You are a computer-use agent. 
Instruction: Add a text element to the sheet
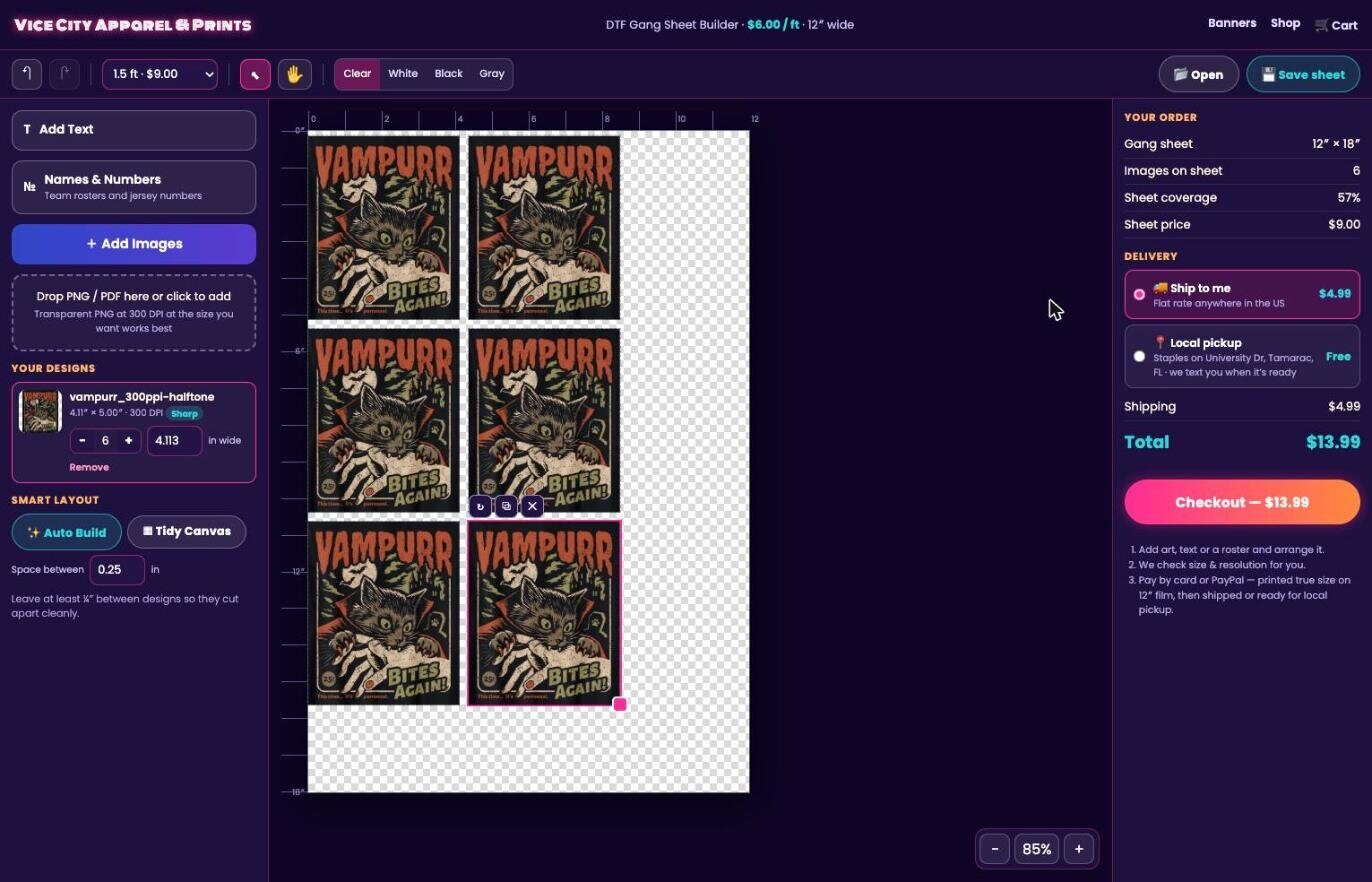click(x=134, y=130)
